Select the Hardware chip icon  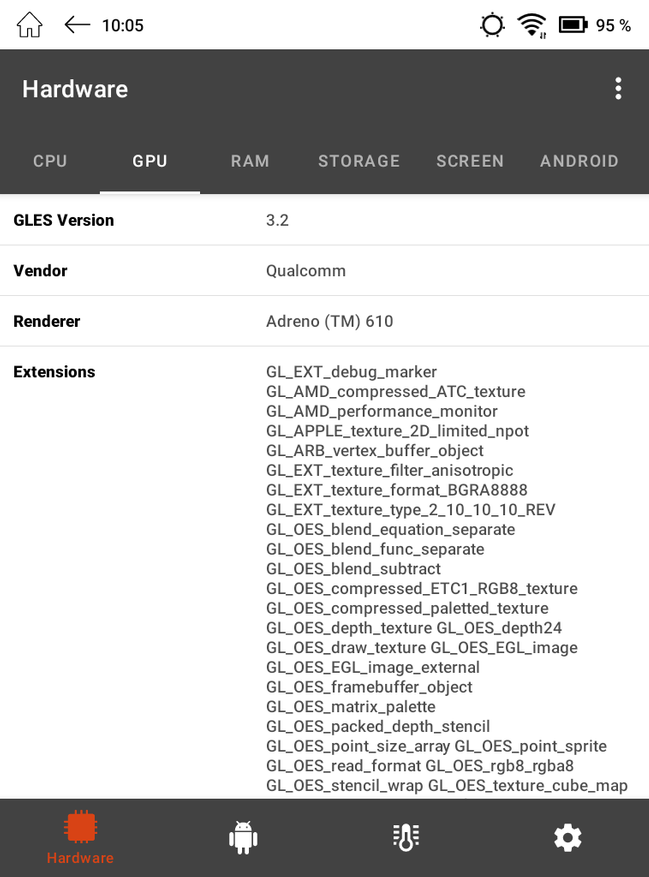point(80,829)
